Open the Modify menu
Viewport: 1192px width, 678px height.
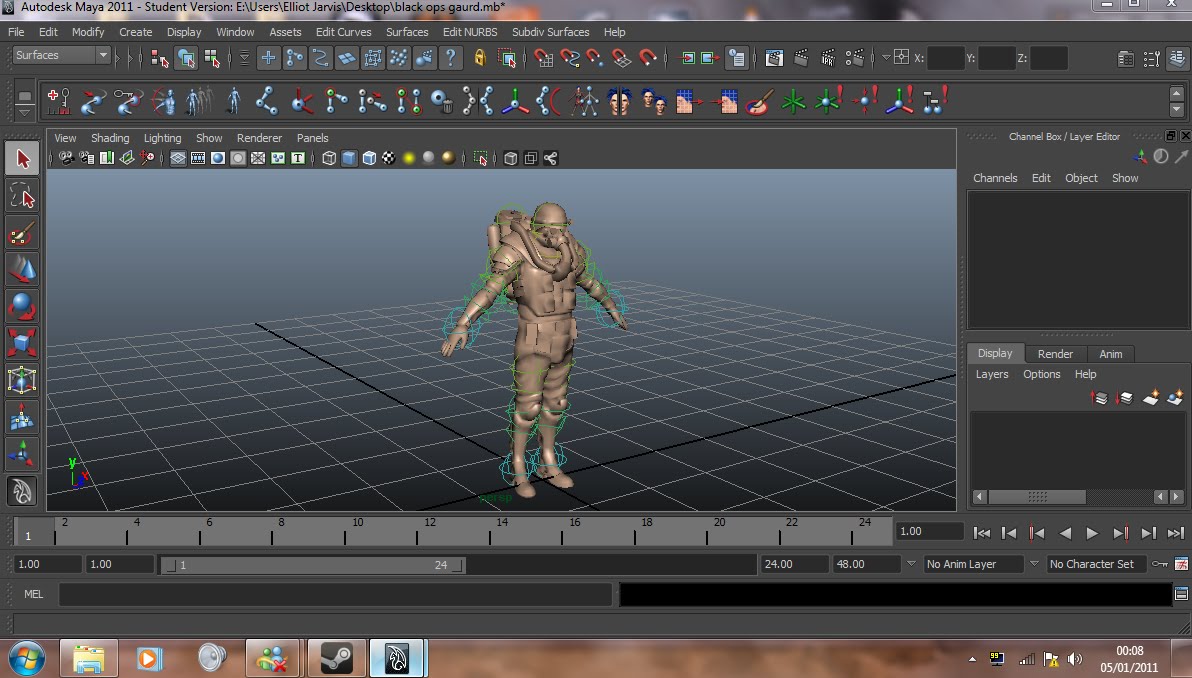click(88, 32)
